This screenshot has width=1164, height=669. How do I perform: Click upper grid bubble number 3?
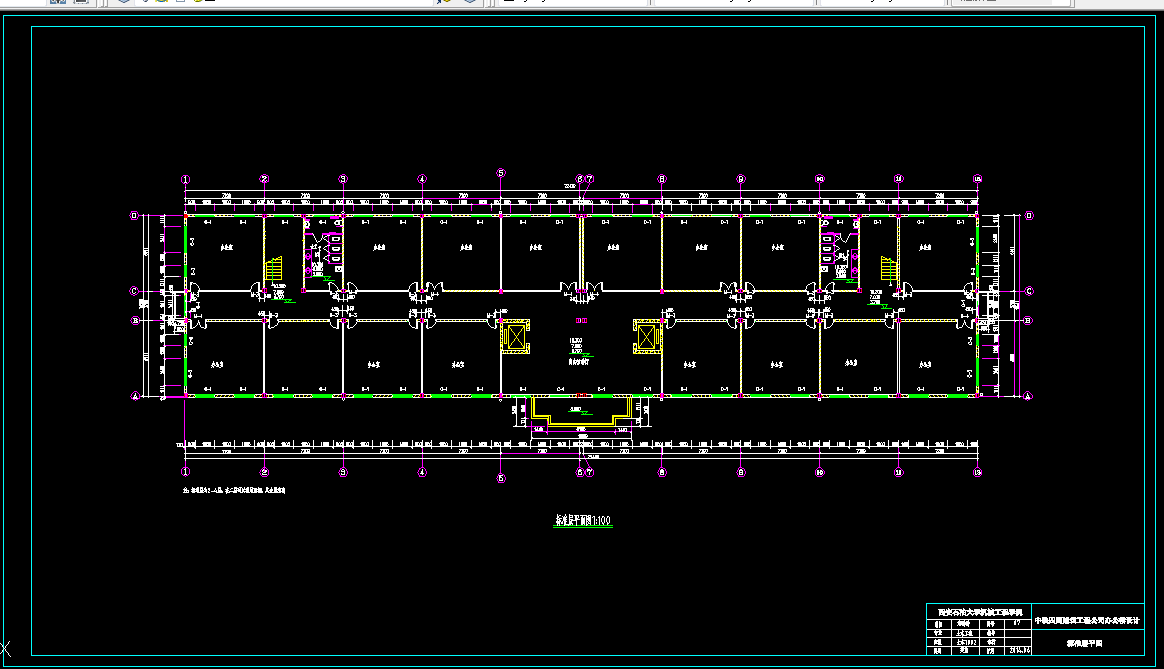343,179
